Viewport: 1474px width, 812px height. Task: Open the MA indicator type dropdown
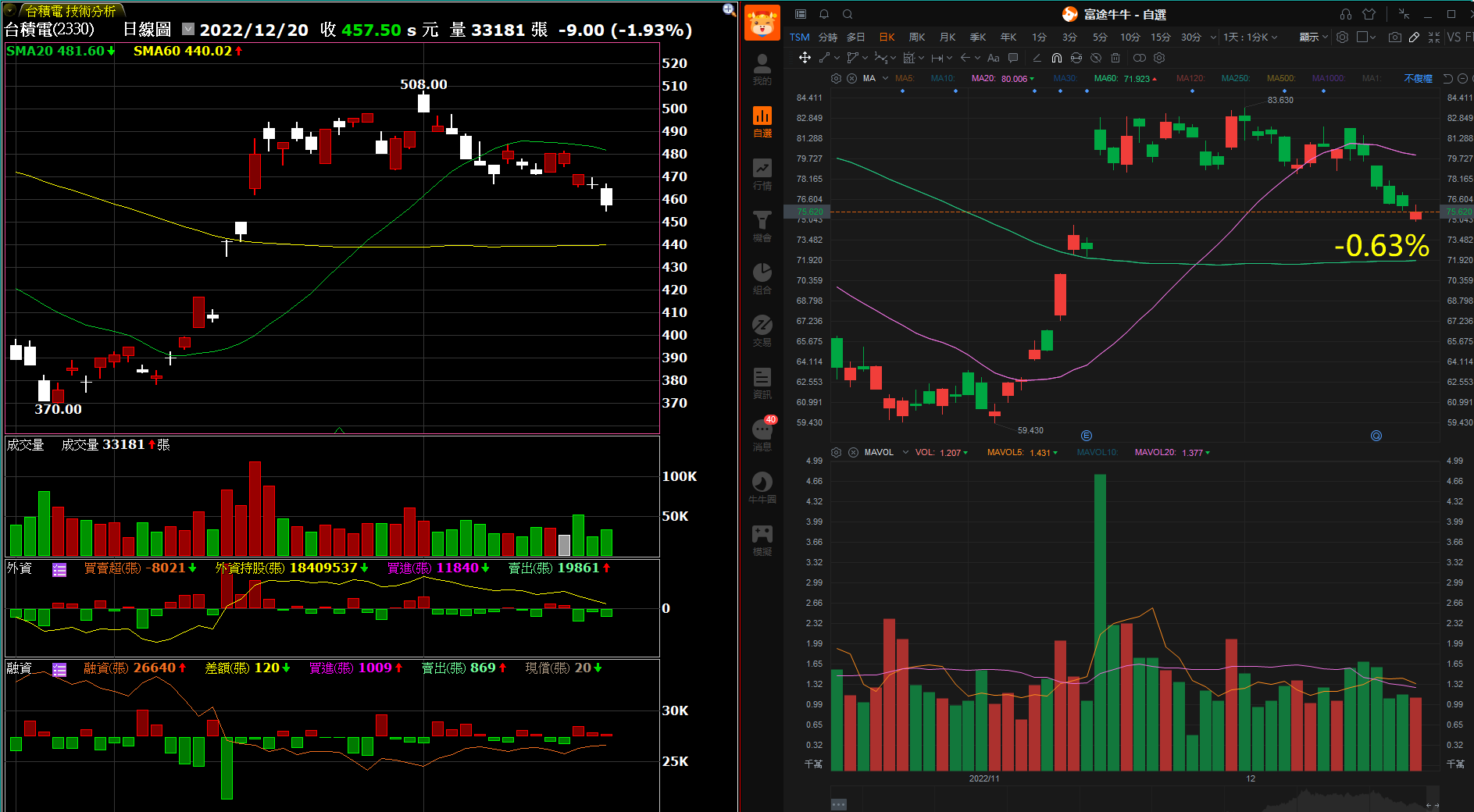[886, 78]
